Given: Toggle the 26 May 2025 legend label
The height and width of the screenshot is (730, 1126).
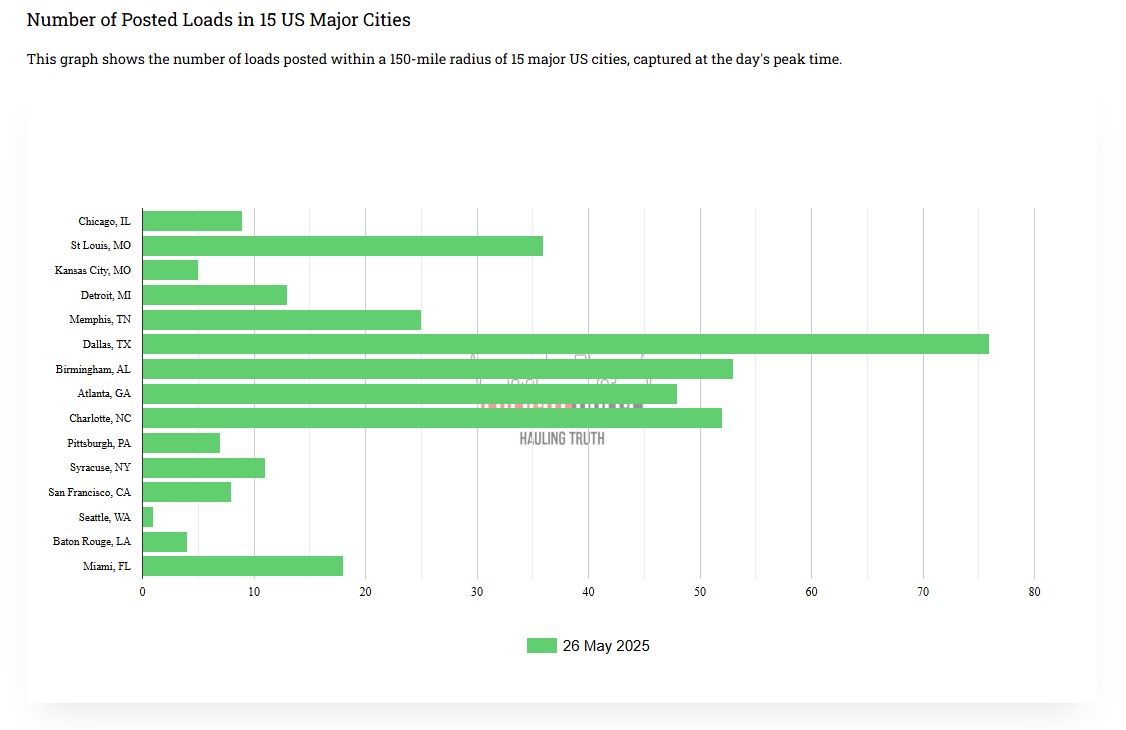Looking at the screenshot, I should tap(606, 646).
